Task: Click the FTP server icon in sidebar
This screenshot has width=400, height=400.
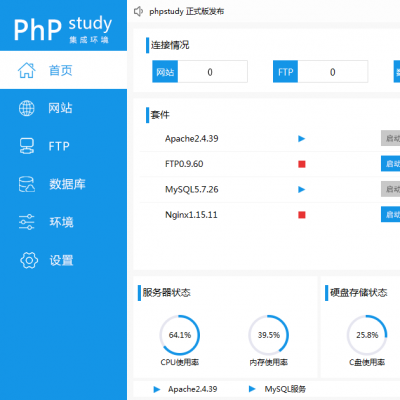Action: pyautogui.click(x=27, y=146)
